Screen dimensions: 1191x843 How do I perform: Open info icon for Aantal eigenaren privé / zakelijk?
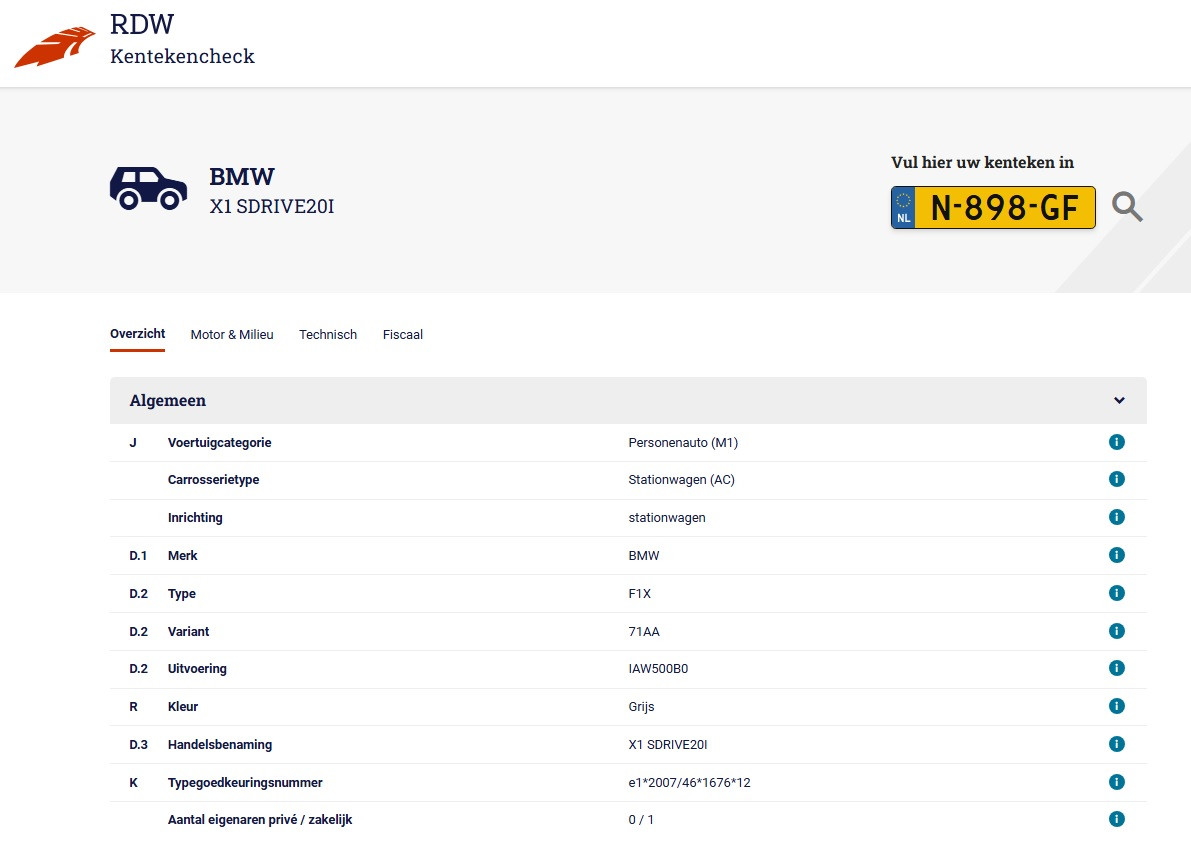[1117, 818]
